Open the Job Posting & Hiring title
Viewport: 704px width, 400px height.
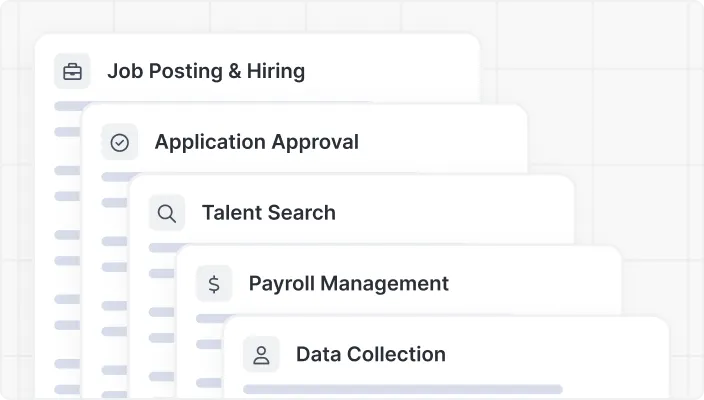[x=206, y=72]
